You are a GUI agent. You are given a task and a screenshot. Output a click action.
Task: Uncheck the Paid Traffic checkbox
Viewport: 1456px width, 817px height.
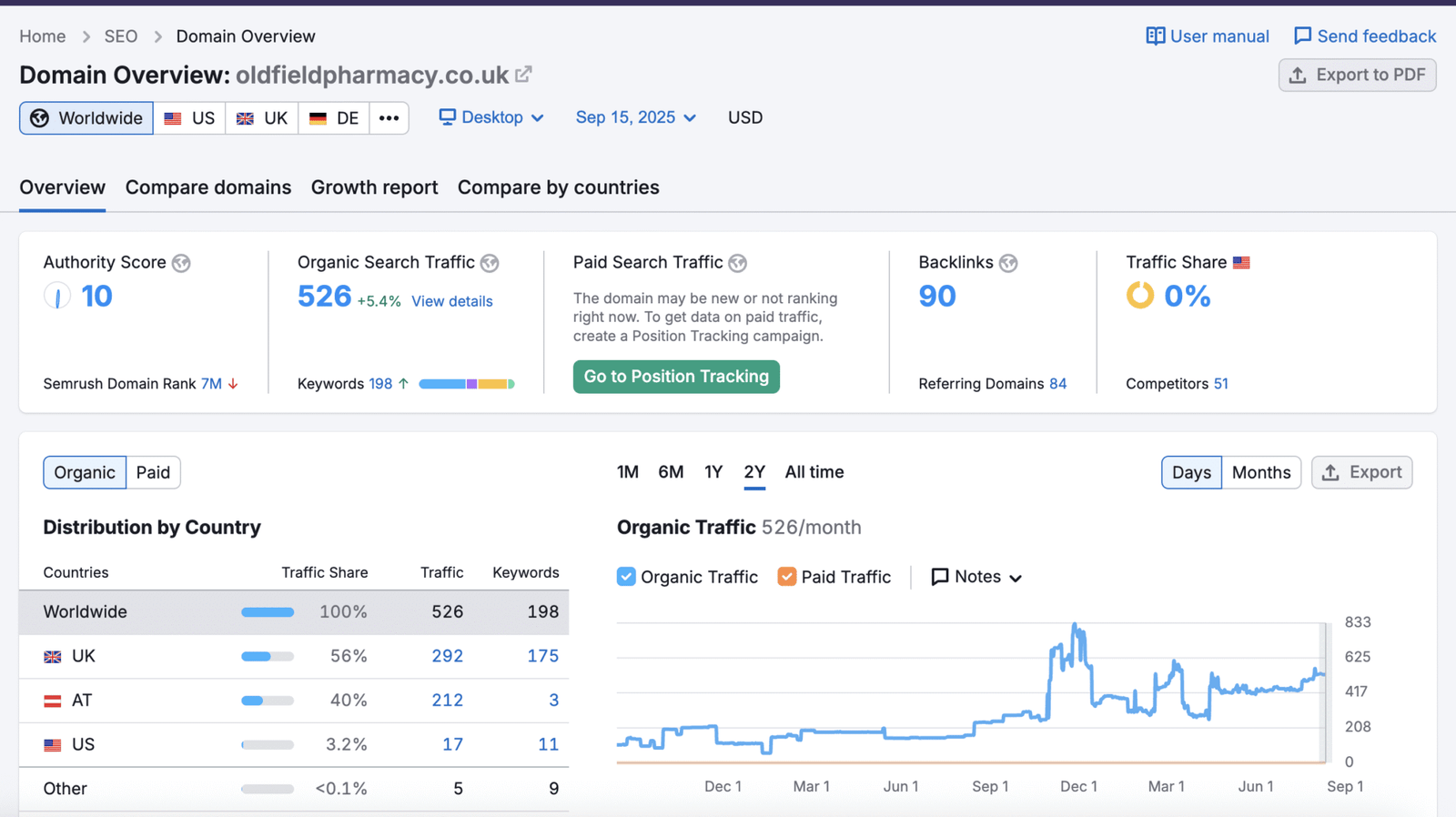787,577
